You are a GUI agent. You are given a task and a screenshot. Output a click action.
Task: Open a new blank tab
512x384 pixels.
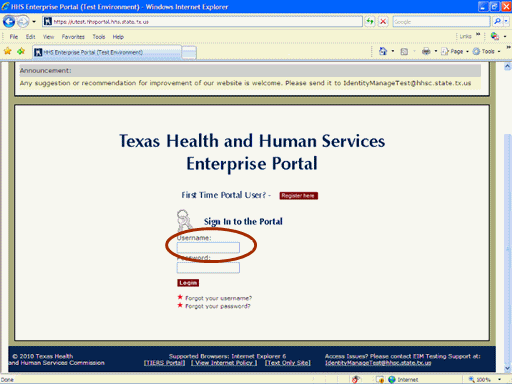tap(189, 53)
